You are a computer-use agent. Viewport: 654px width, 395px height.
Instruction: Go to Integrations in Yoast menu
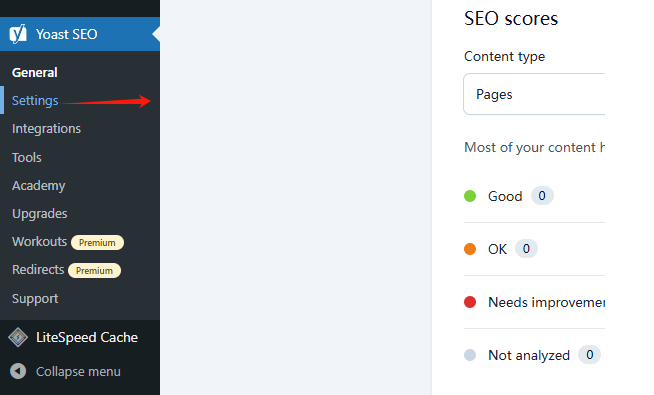click(x=46, y=128)
